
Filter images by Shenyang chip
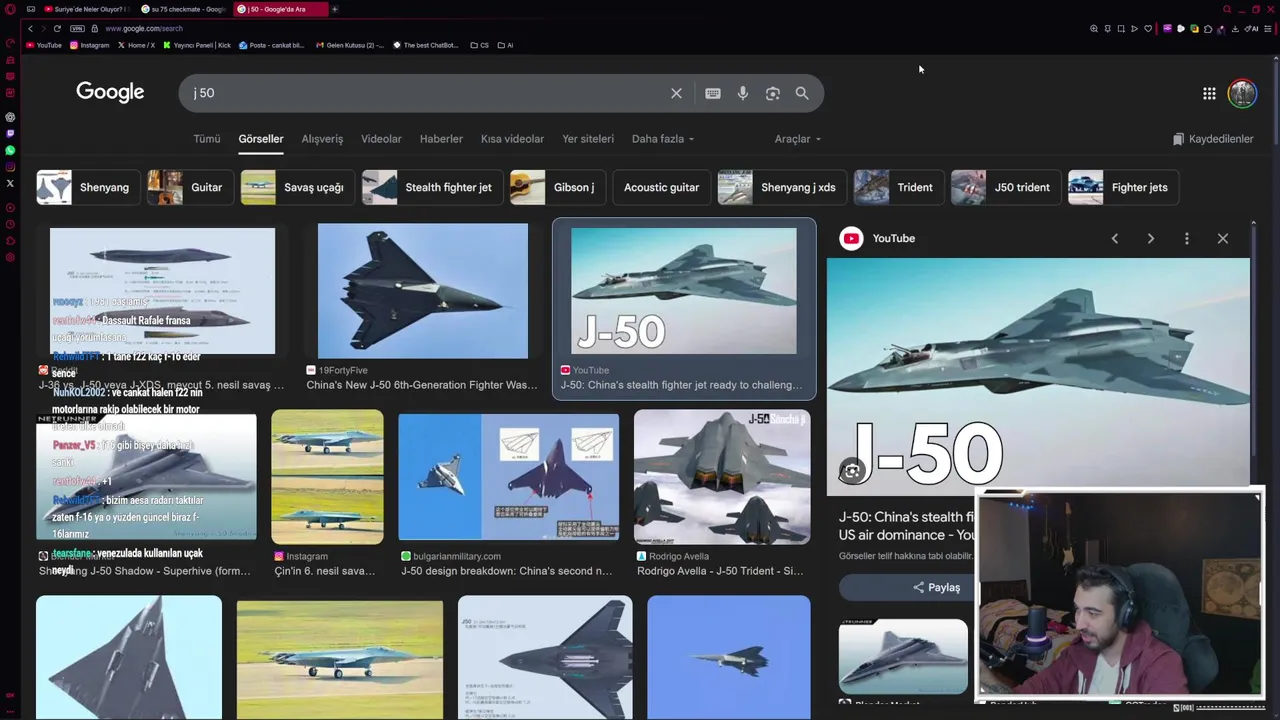click(88, 187)
